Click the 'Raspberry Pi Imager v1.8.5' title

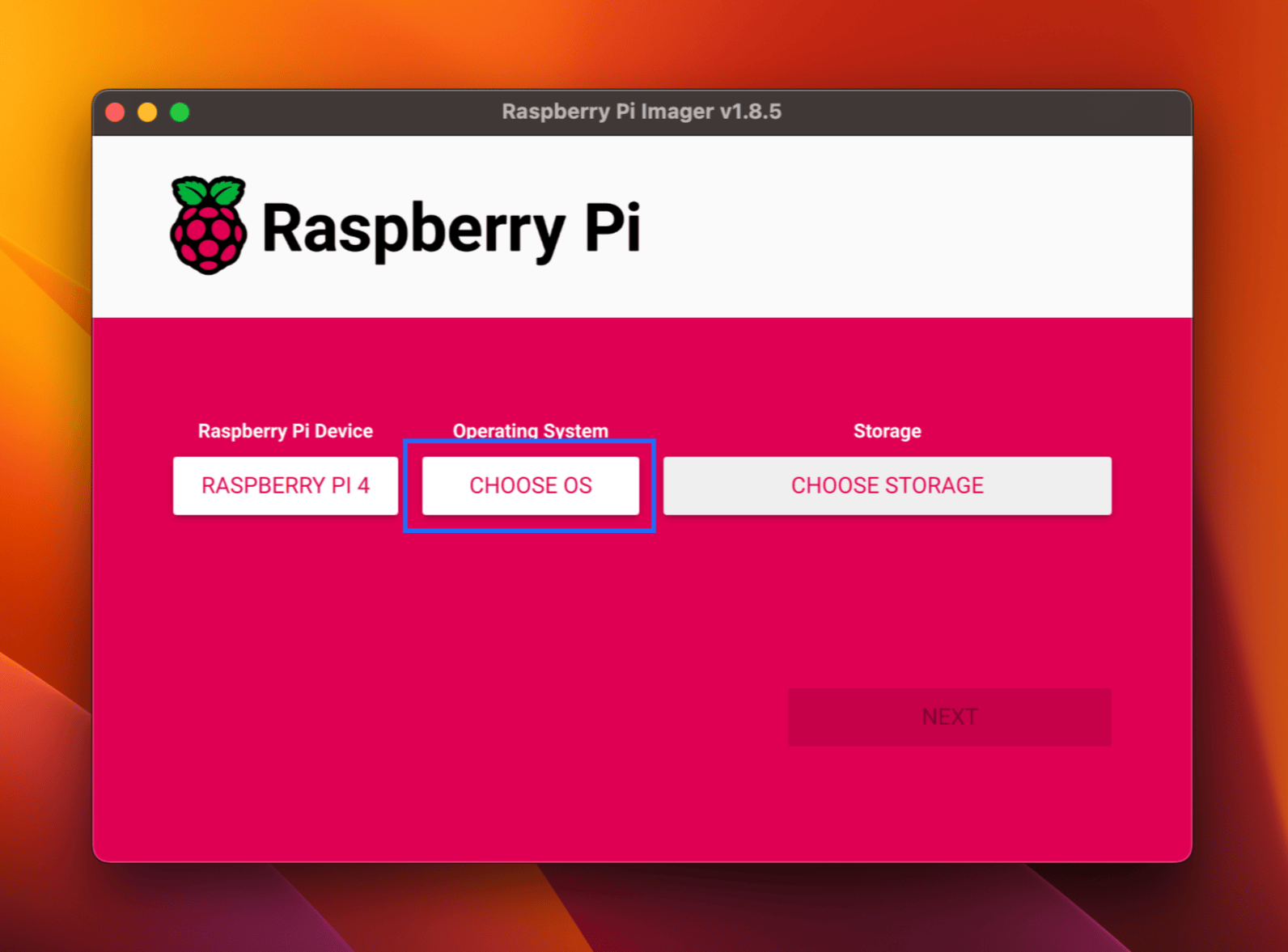tap(642, 112)
